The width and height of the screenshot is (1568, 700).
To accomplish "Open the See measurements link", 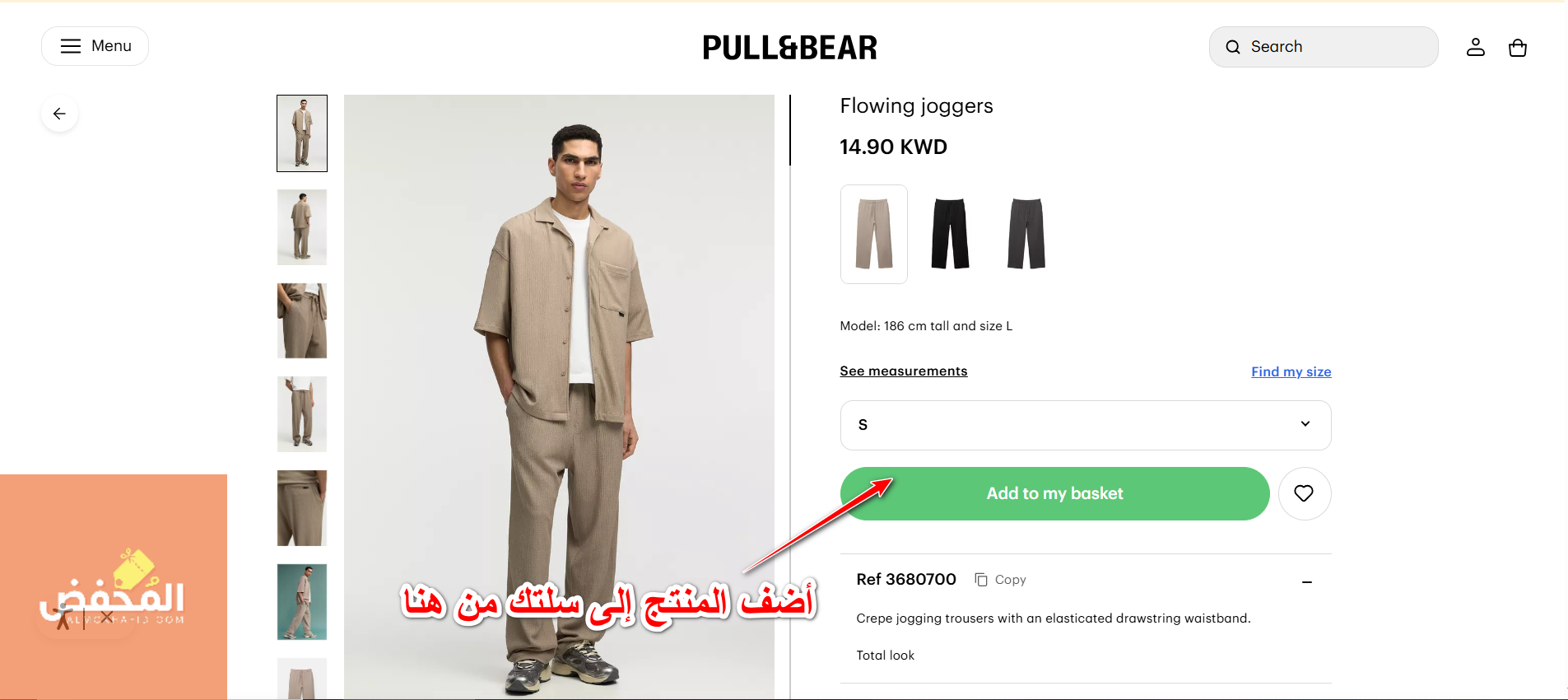I will pos(903,371).
